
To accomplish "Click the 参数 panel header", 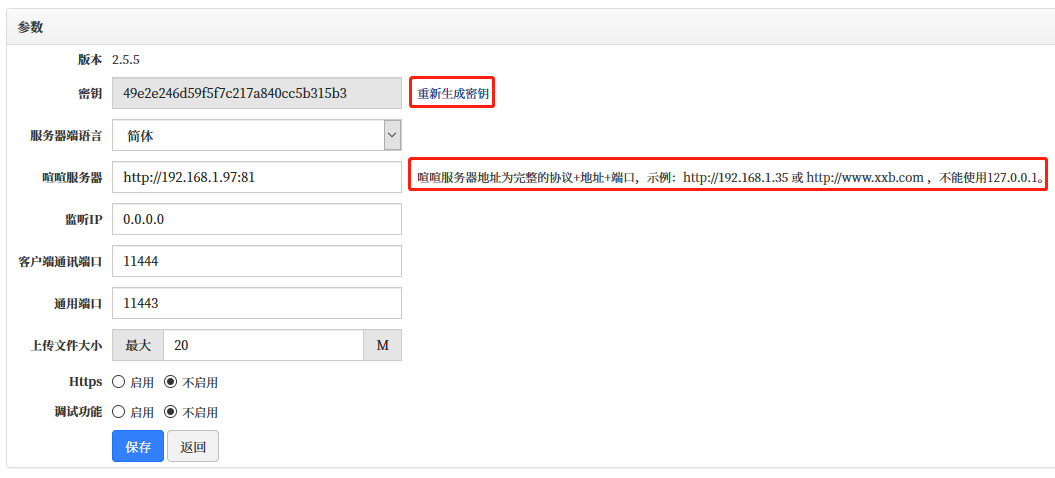I will coord(30,27).
